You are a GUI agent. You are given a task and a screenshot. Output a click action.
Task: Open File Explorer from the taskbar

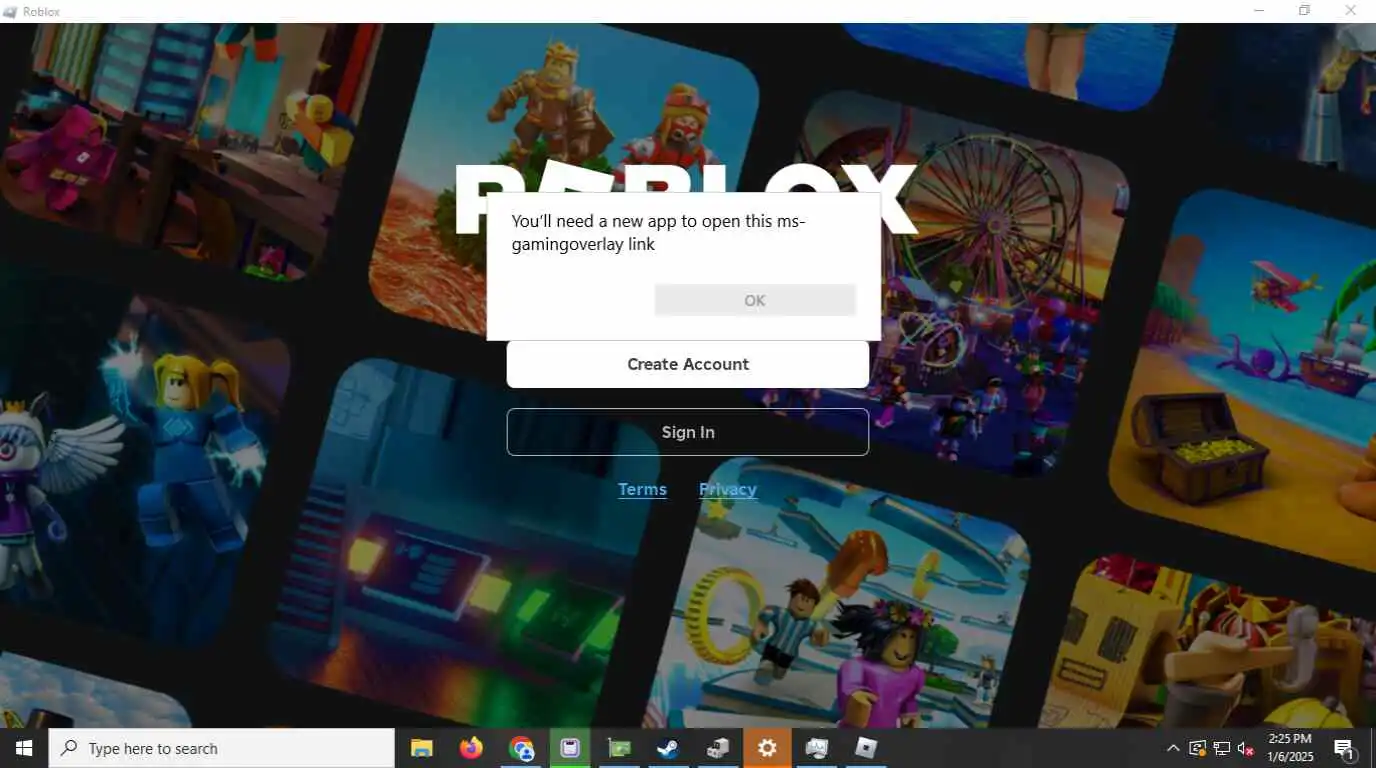click(421, 748)
